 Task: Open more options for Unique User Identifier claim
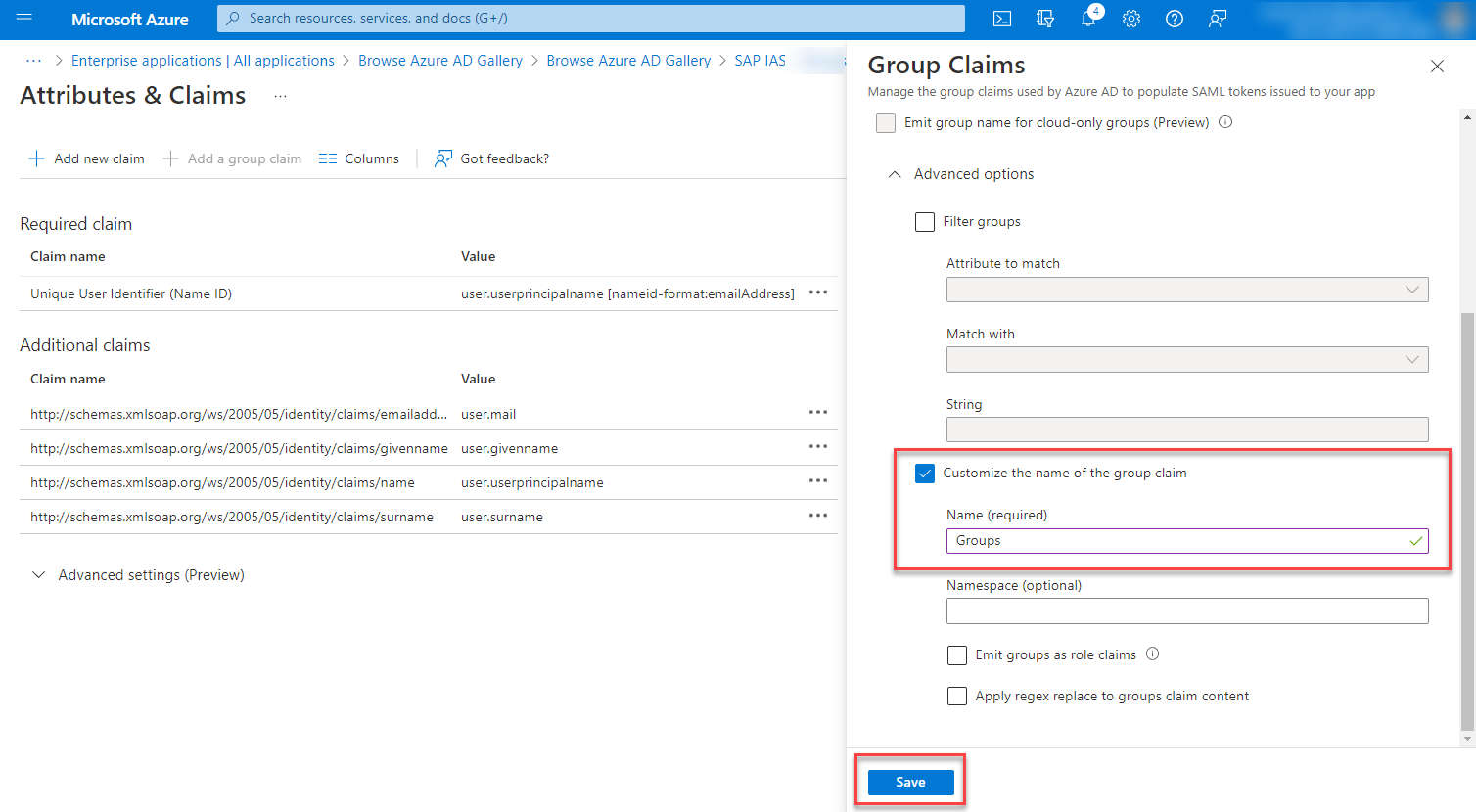coord(818,293)
